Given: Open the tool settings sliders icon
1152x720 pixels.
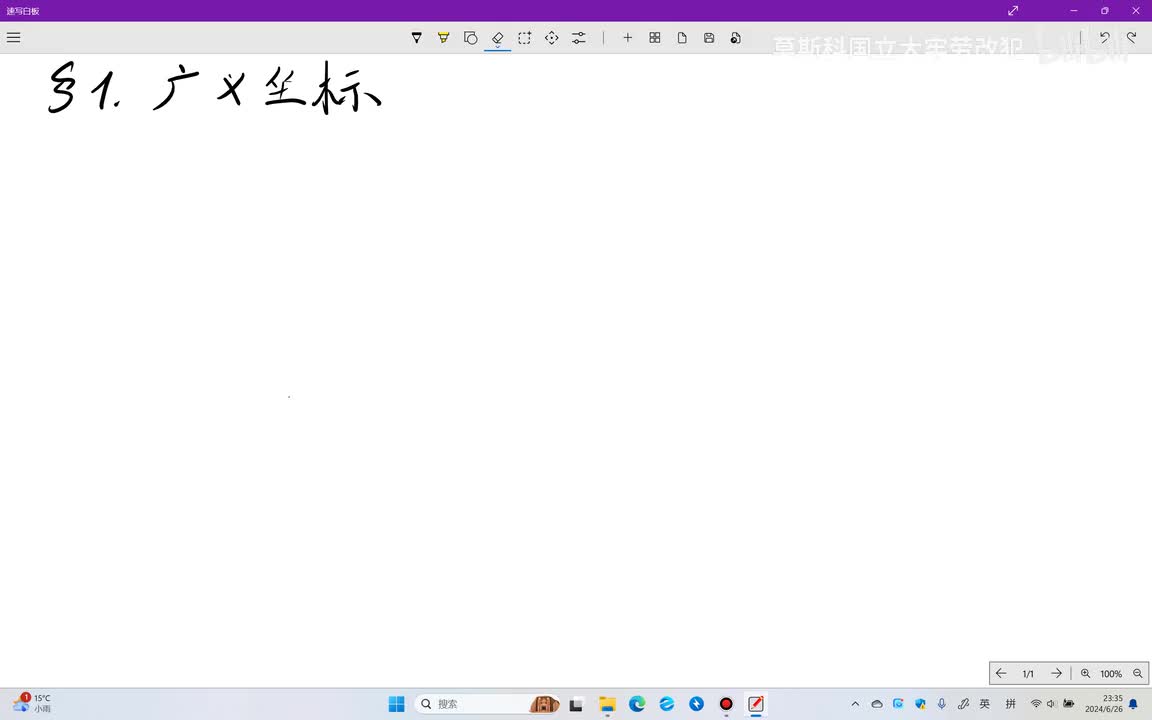Looking at the screenshot, I should [579, 37].
